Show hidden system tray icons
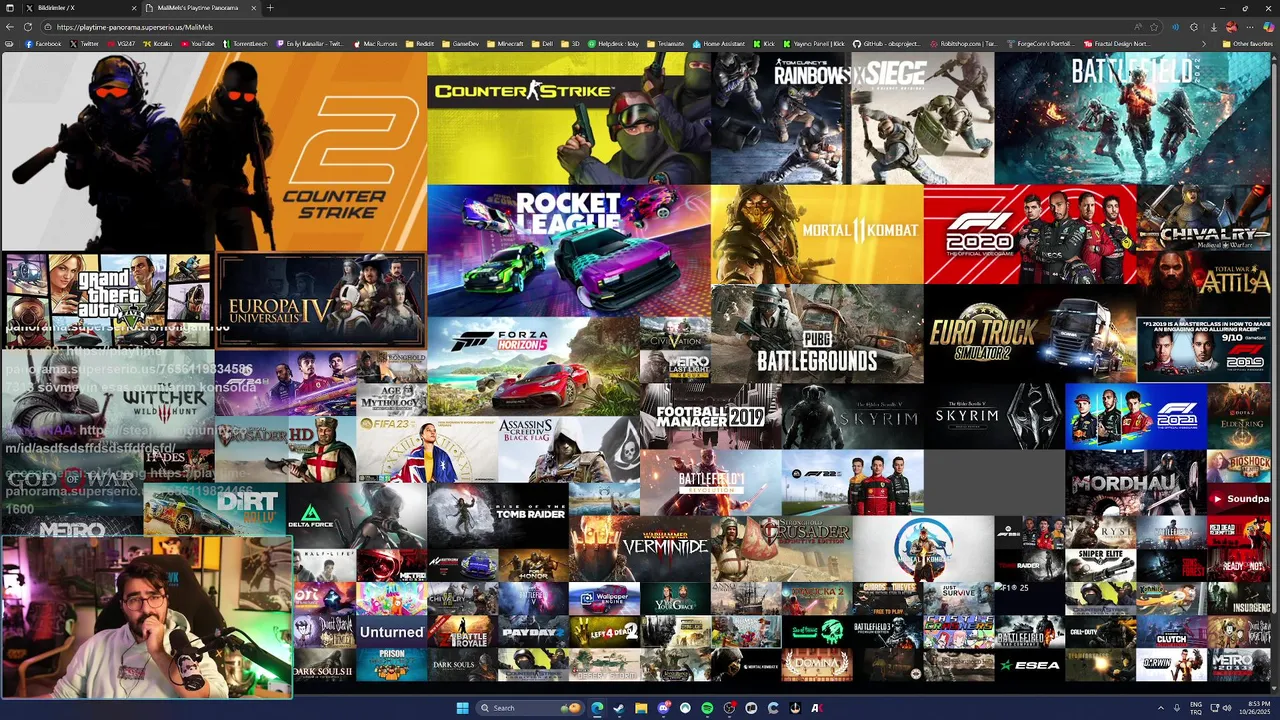The width and height of the screenshot is (1280, 720). click(1161, 708)
